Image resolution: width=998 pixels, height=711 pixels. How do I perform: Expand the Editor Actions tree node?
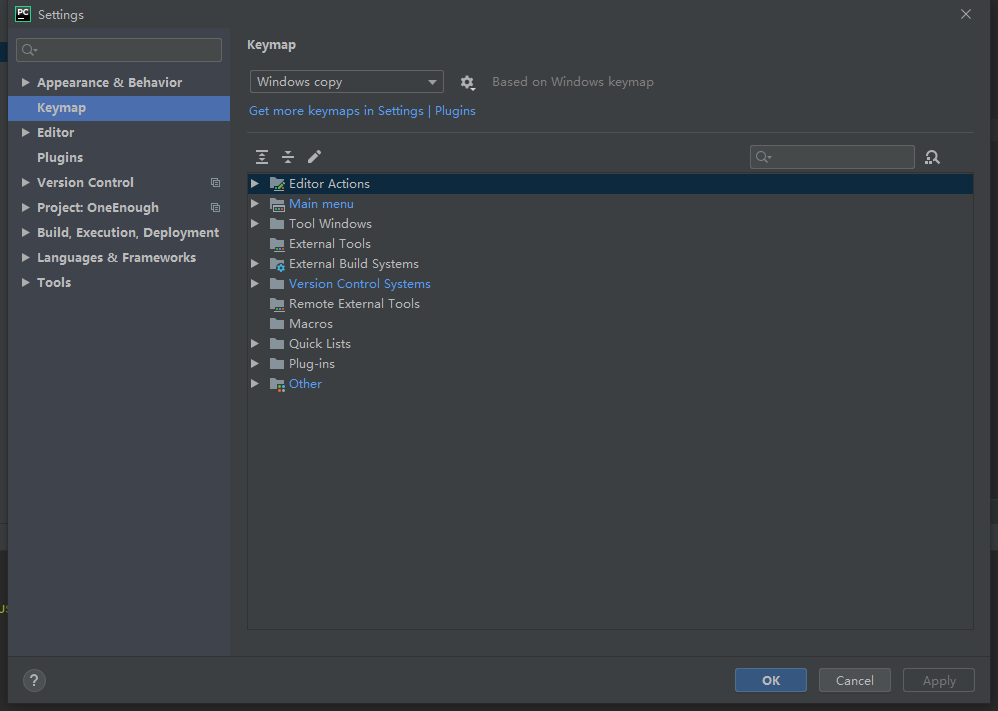[x=255, y=184]
